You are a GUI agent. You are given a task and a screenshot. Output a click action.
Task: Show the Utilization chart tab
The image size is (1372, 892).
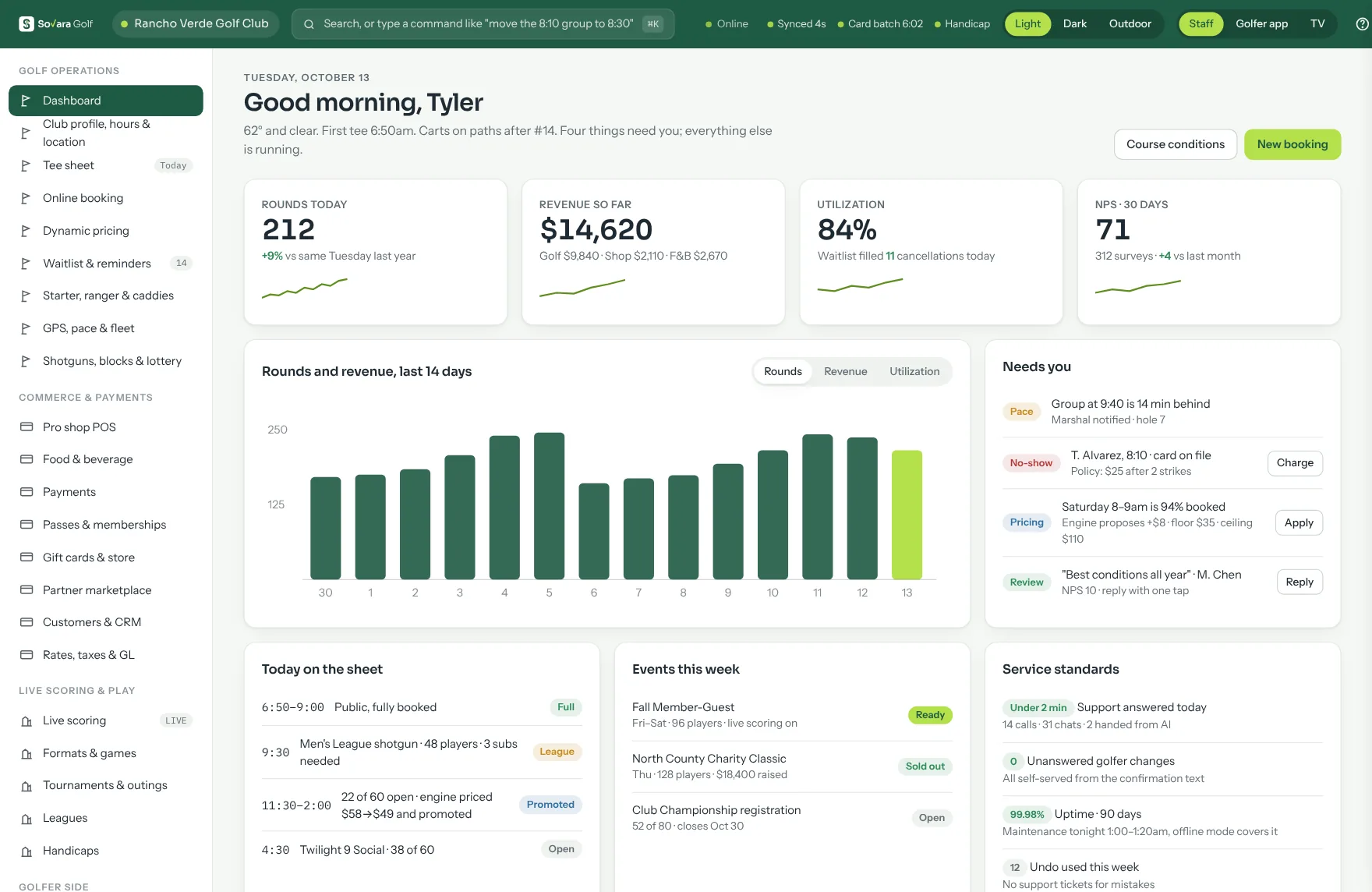point(914,372)
